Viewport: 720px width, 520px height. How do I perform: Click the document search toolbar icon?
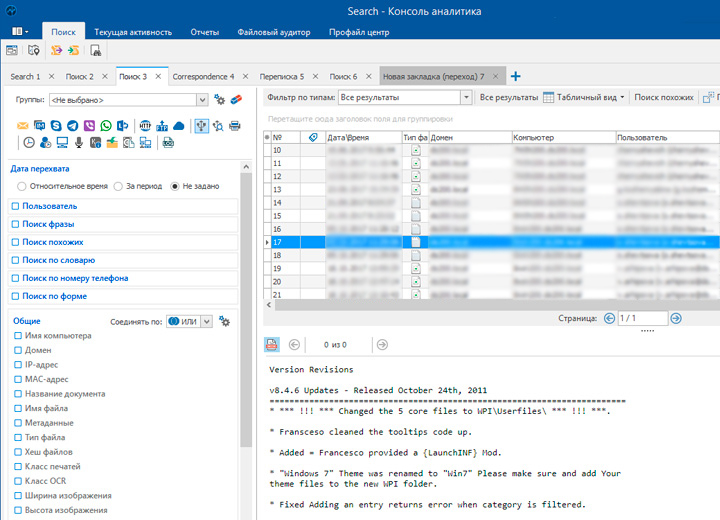(95, 50)
